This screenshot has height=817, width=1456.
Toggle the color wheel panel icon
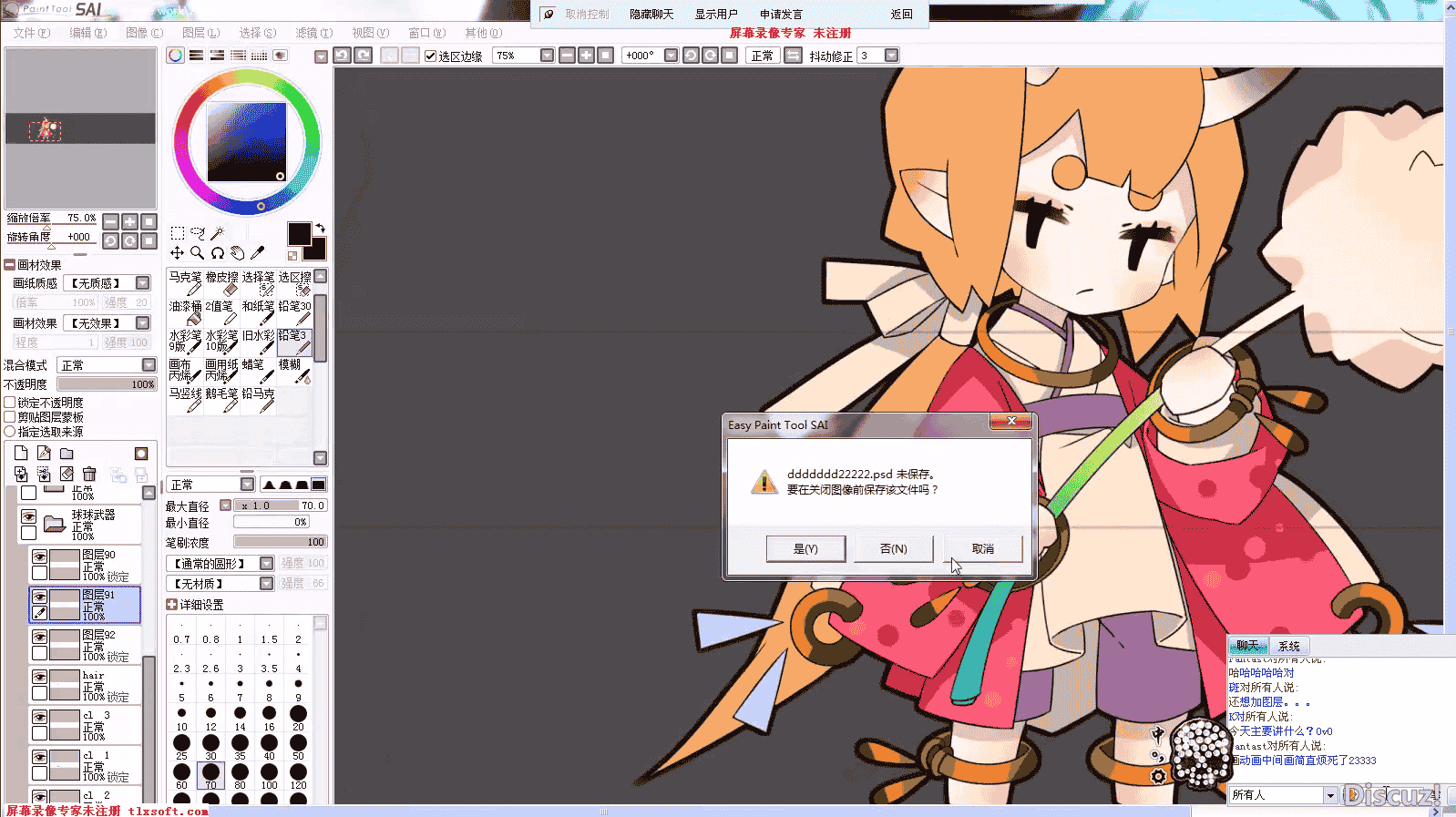point(175,56)
